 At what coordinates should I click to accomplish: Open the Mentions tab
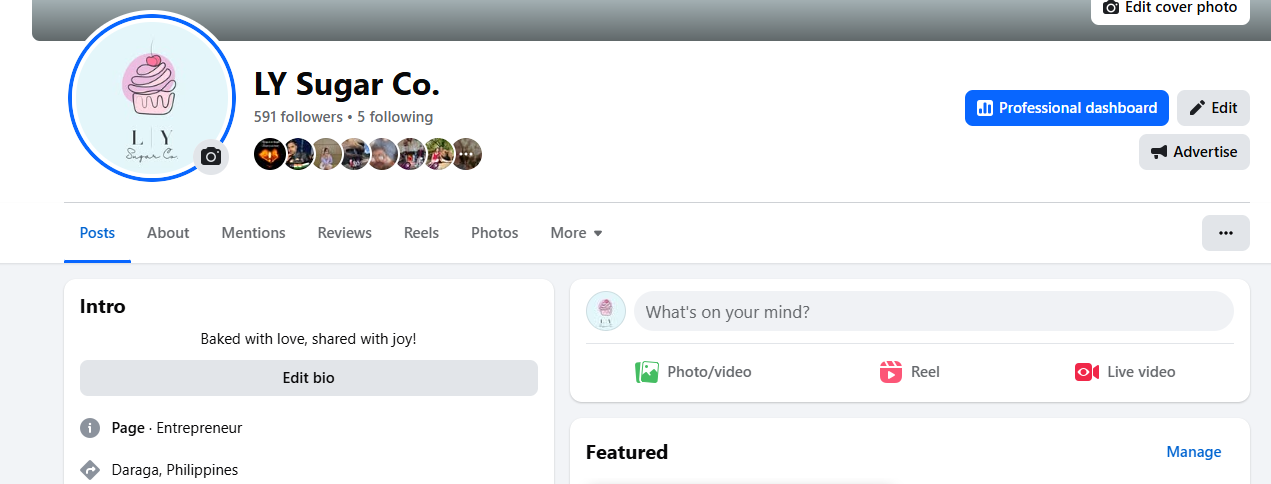coord(253,233)
